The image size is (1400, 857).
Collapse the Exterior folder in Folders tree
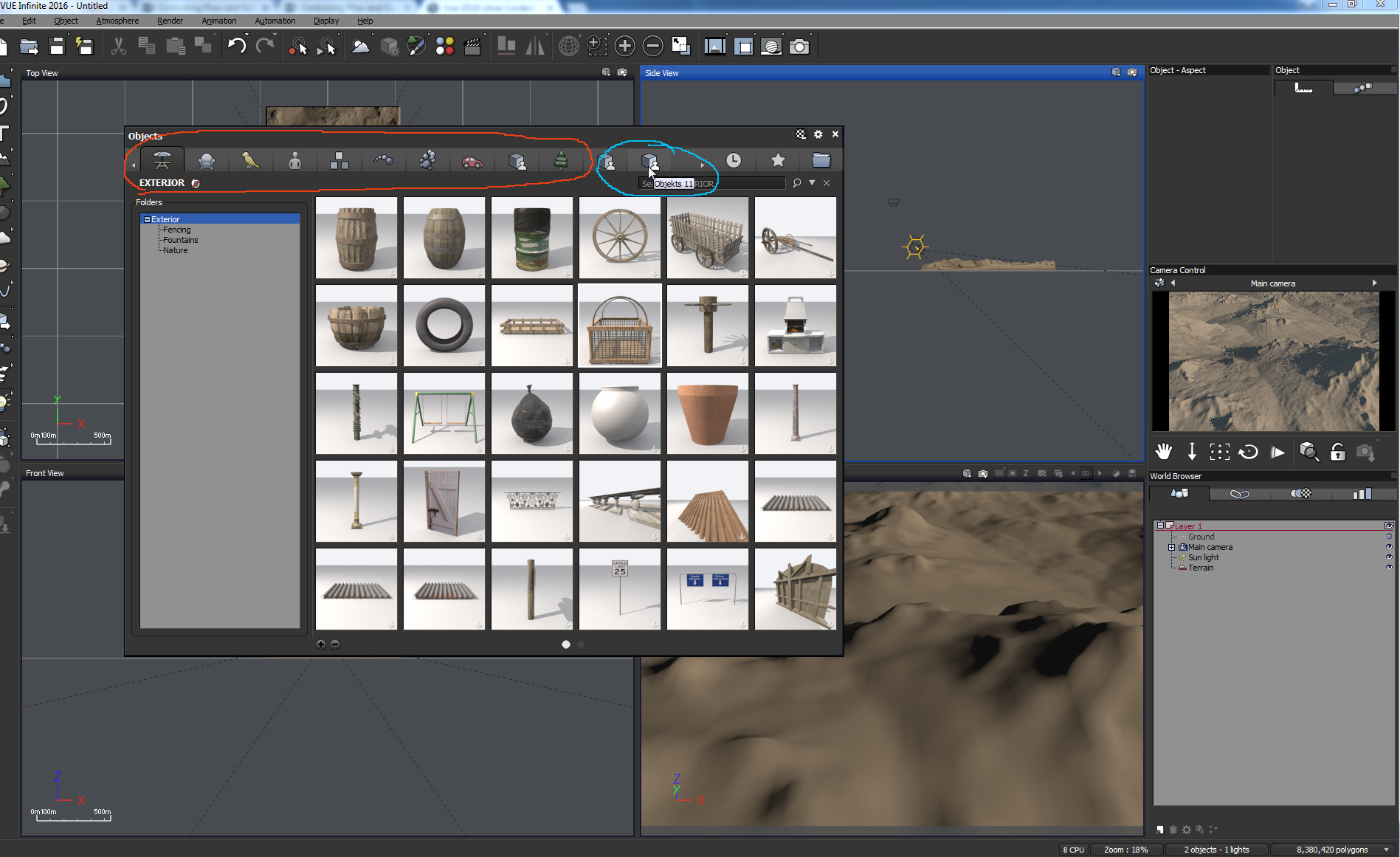click(147, 219)
